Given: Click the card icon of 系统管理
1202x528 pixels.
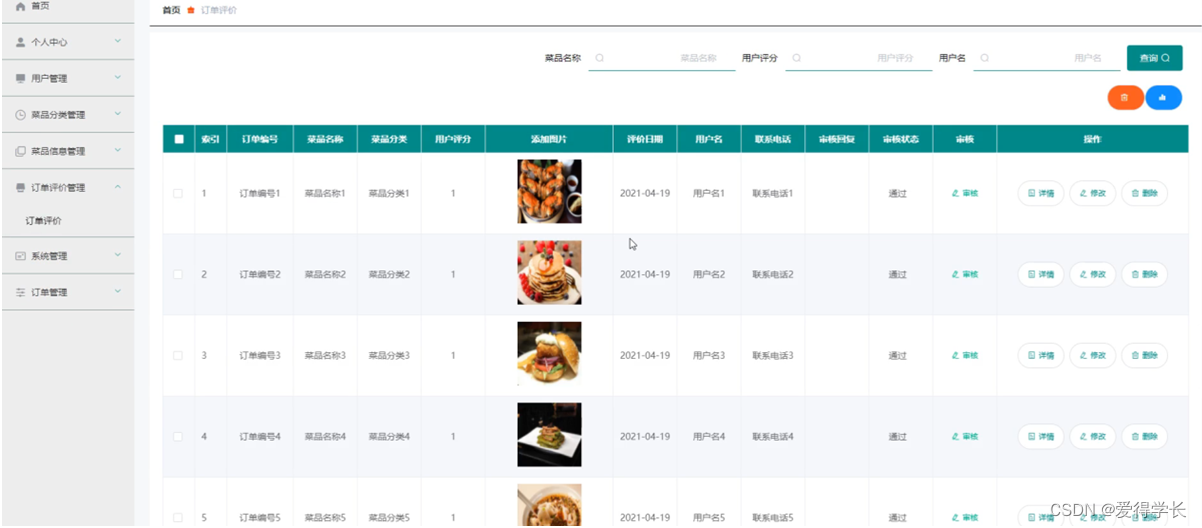Looking at the screenshot, I should tap(21, 256).
